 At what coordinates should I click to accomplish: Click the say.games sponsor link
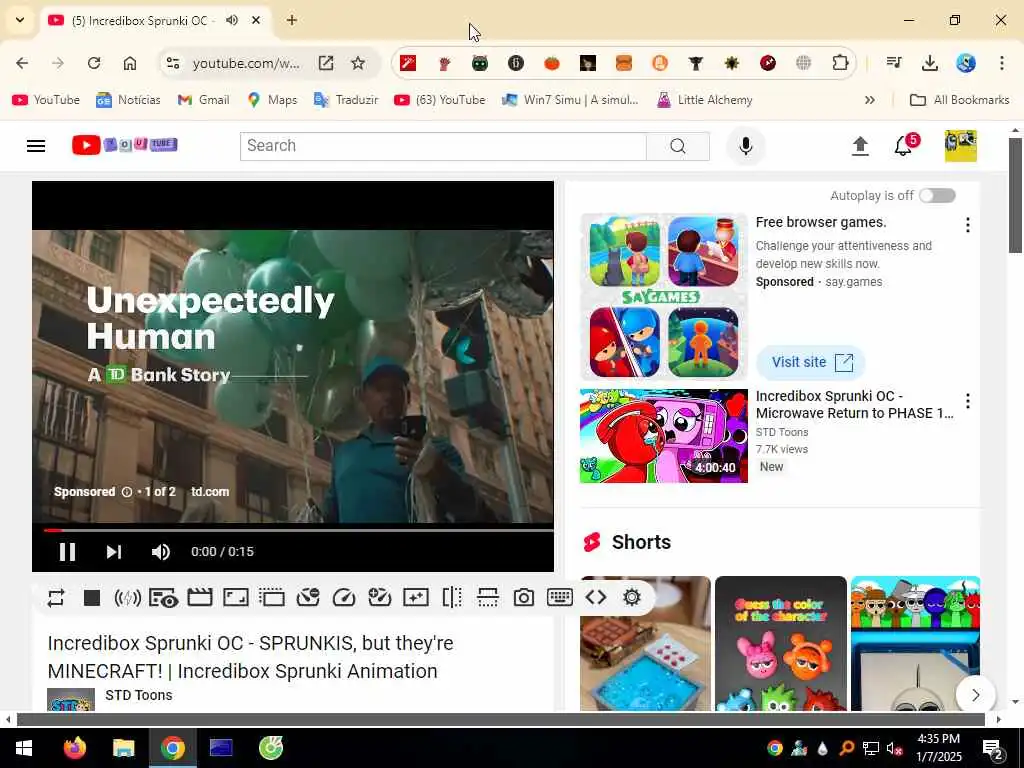point(854,282)
